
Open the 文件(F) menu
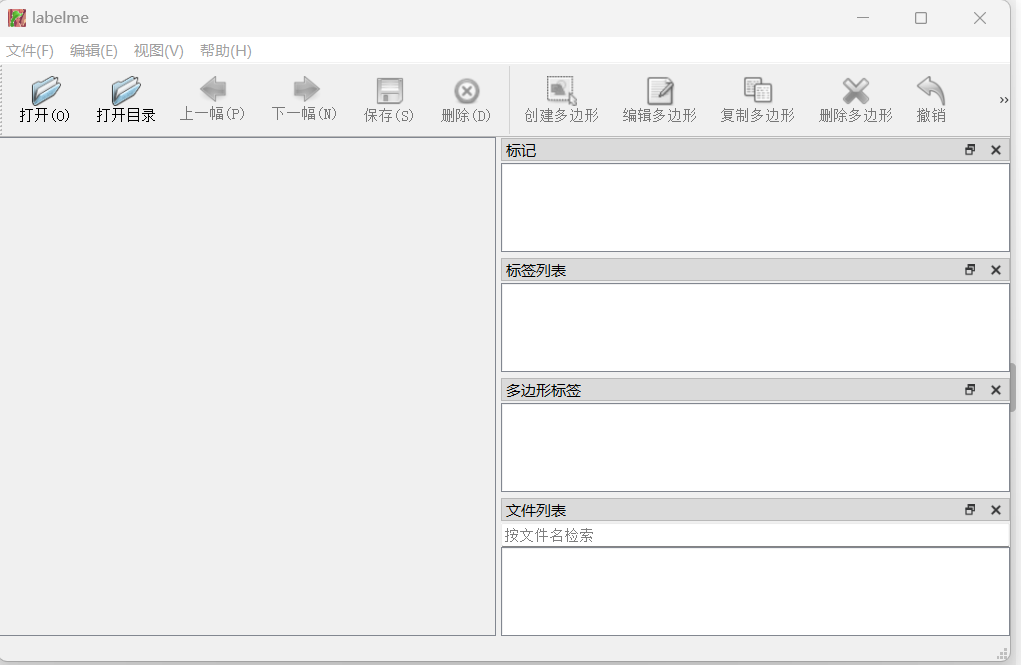click(30, 51)
